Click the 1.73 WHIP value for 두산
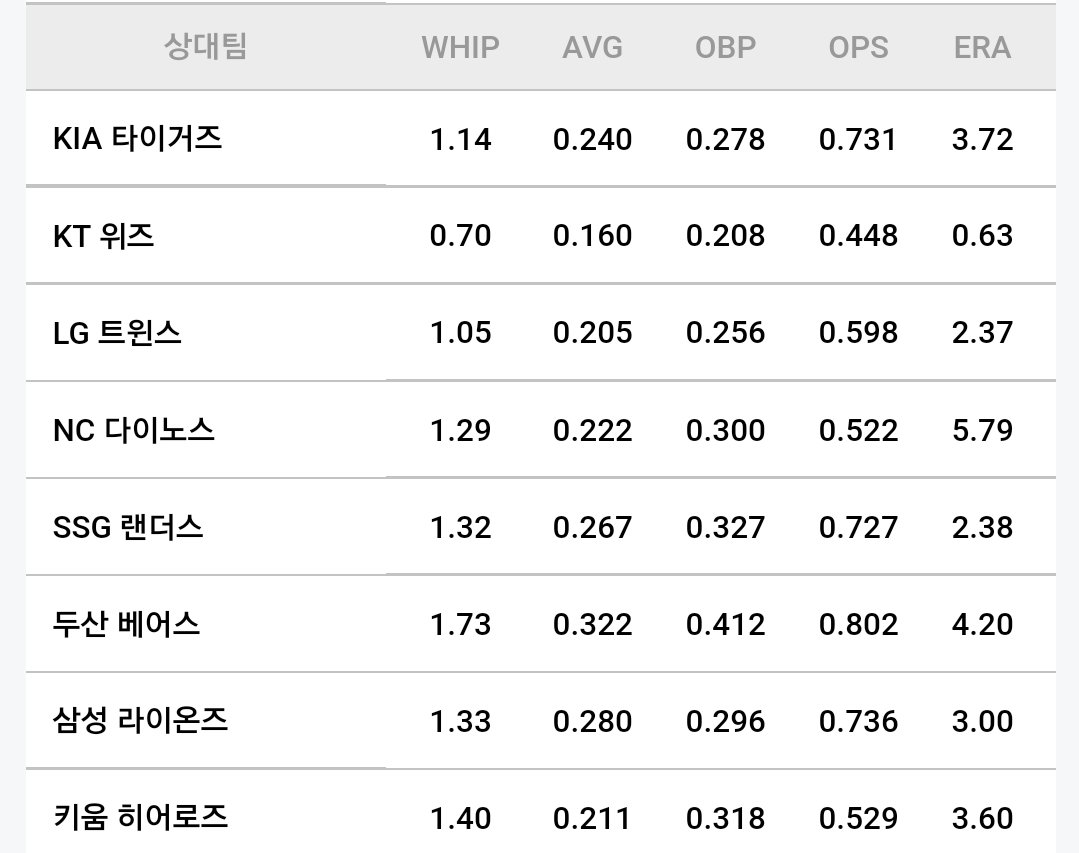The height and width of the screenshot is (853, 1079). pyautogui.click(x=460, y=625)
